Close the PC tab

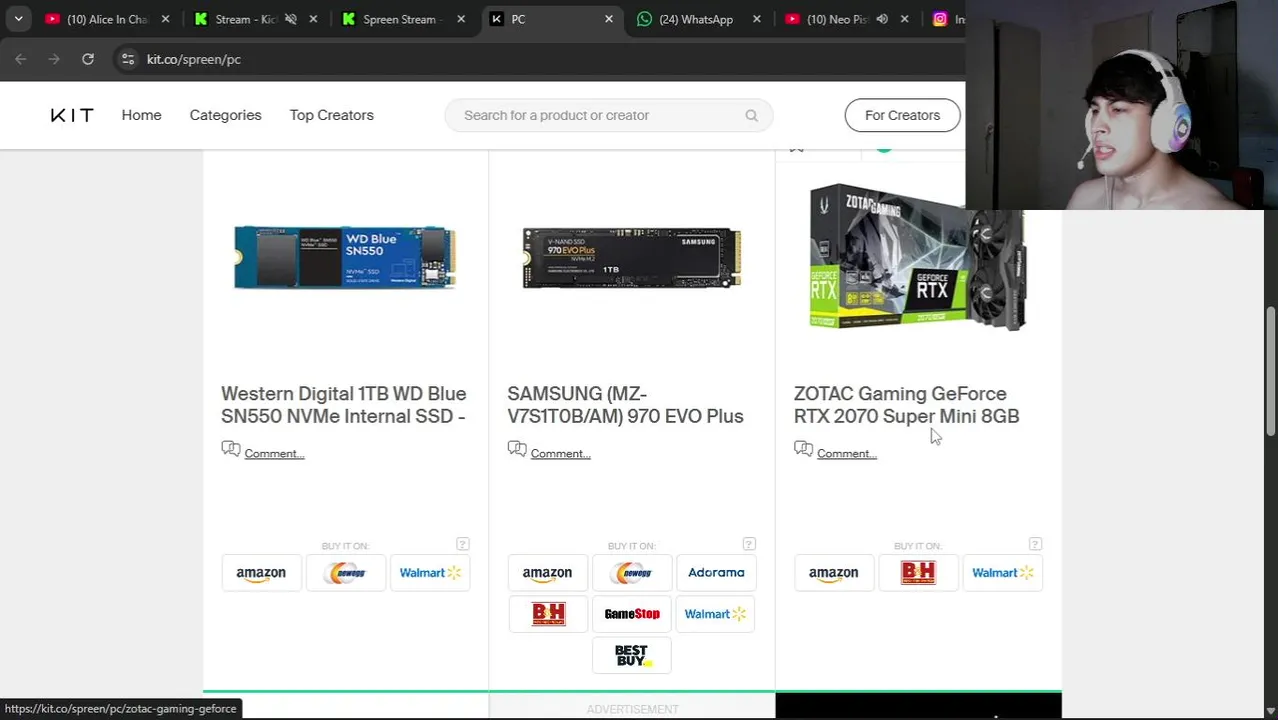(608, 19)
